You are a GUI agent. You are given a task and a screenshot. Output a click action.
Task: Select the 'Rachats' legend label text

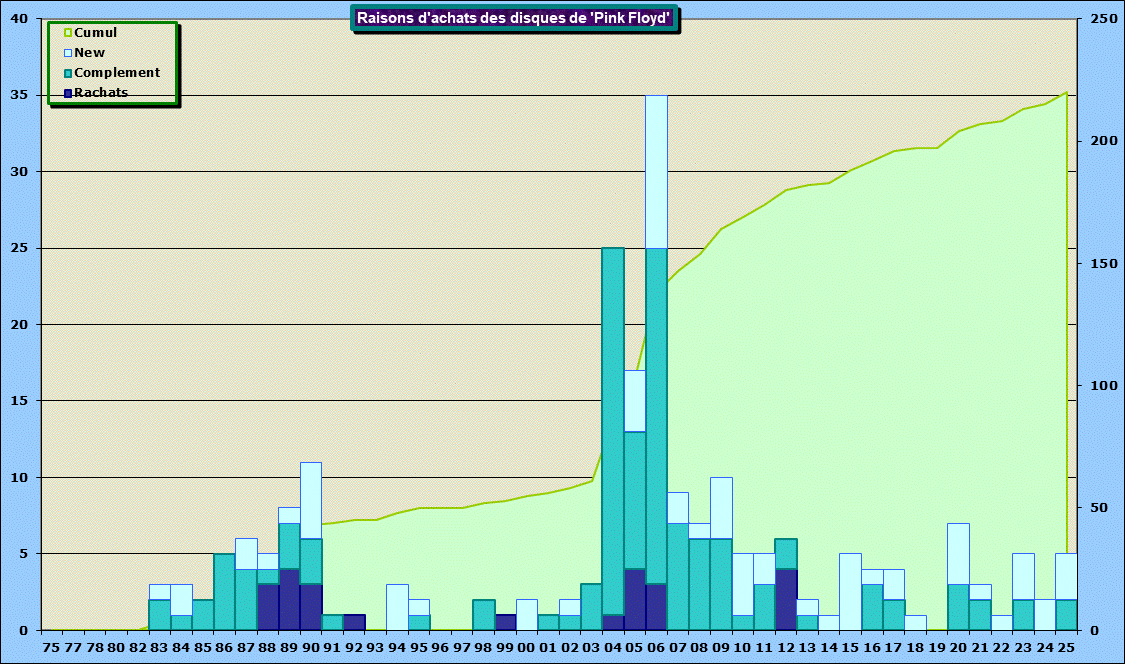click(101, 93)
